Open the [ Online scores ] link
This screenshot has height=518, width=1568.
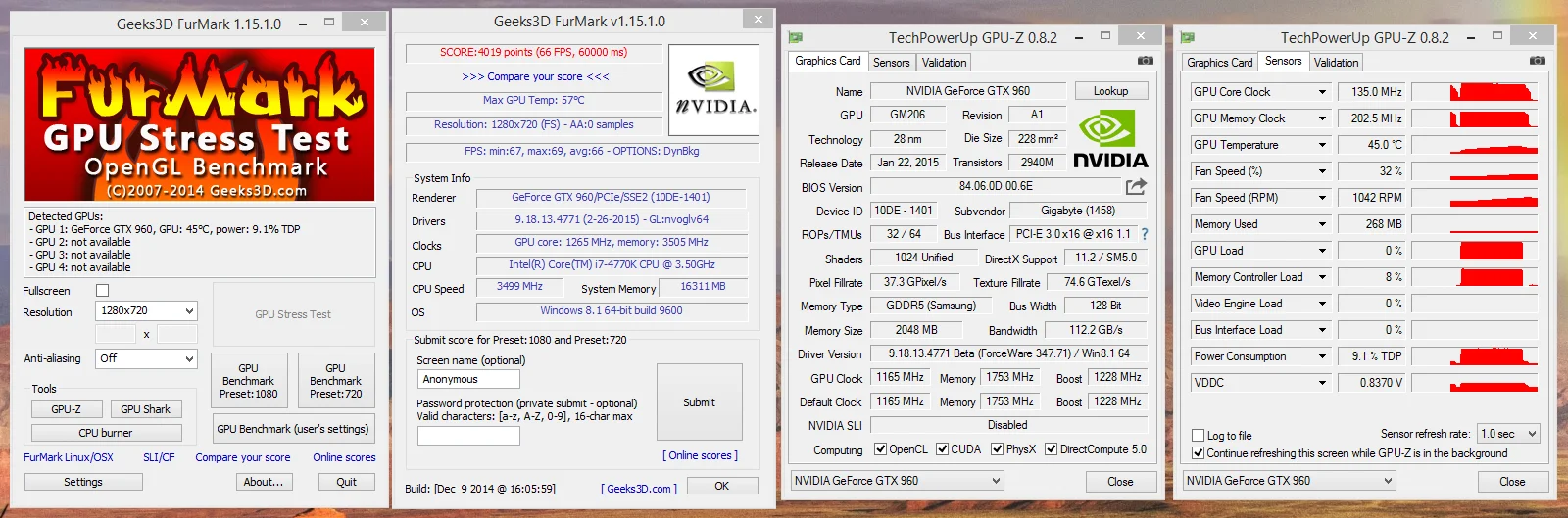coord(700,455)
